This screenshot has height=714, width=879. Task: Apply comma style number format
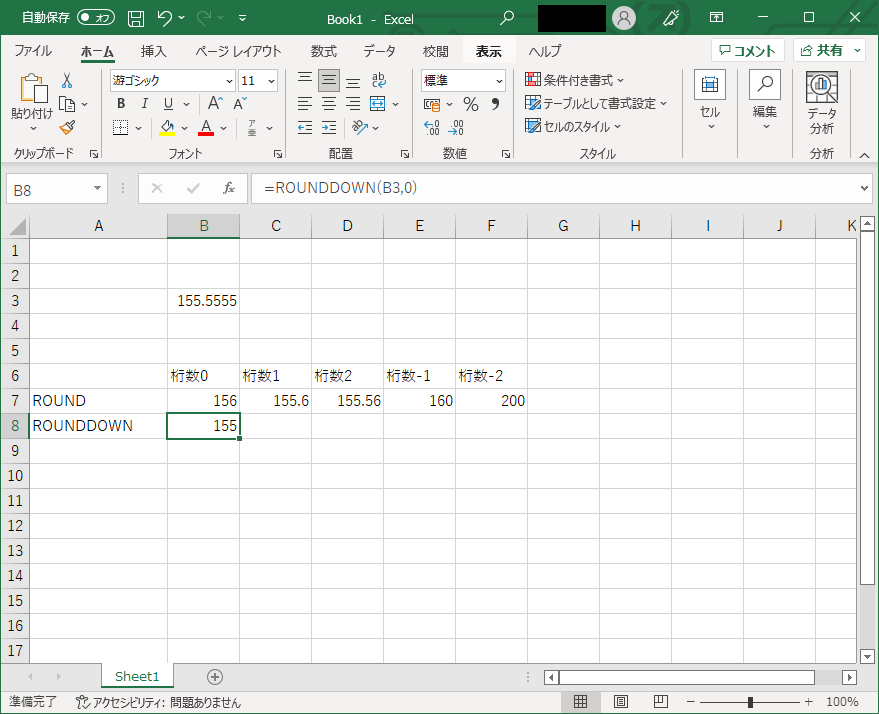(495, 104)
